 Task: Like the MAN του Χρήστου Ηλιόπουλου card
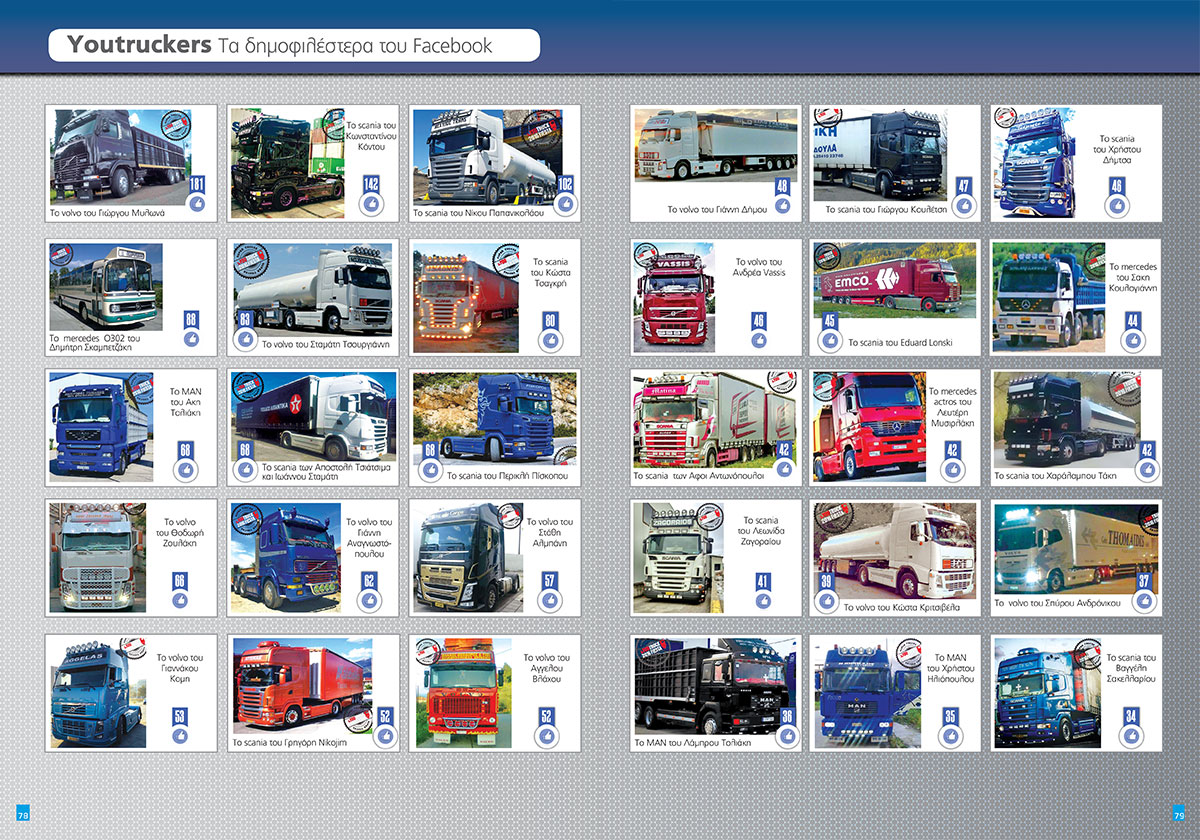(951, 736)
